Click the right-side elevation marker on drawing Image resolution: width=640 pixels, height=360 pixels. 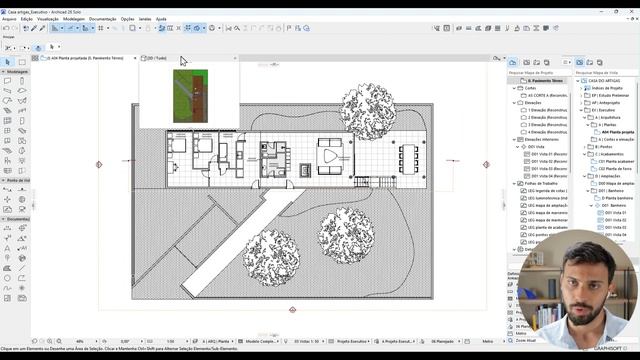point(486,164)
